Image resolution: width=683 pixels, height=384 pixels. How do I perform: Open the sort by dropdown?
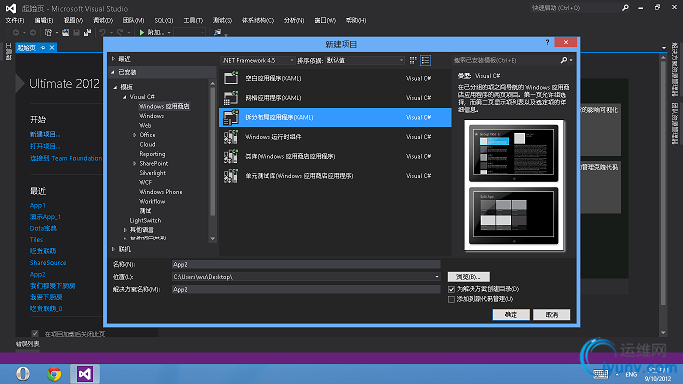(x=365, y=61)
